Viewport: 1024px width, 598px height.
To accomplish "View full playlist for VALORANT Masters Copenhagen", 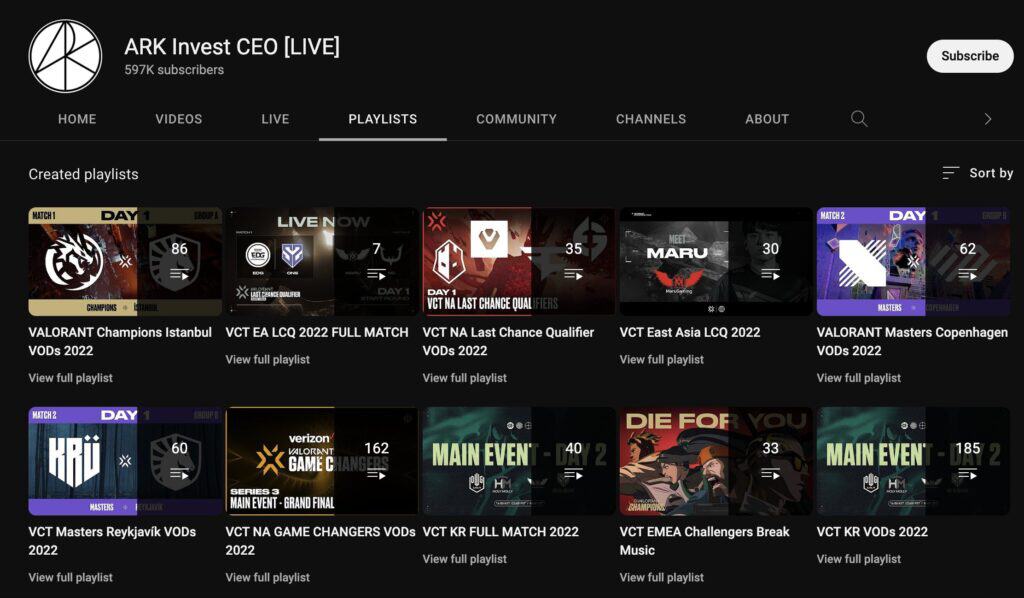I will (859, 378).
